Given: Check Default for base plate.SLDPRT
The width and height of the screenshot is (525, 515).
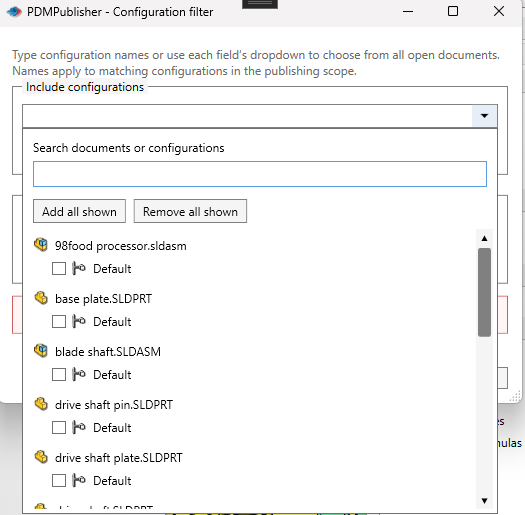Looking at the screenshot, I should click(x=59, y=321).
